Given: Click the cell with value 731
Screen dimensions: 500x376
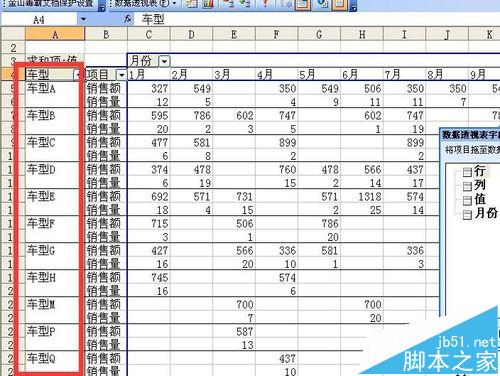Looking at the screenshot, I should 234,196.
